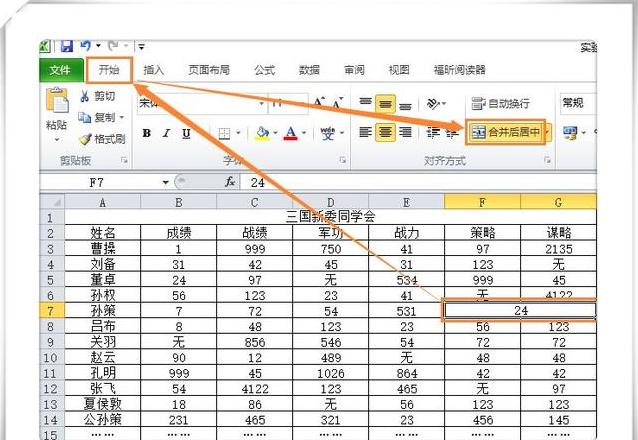Click the accounting number format icon
Image resolution: width=638 pixels, height=440 pixels.
570,133
